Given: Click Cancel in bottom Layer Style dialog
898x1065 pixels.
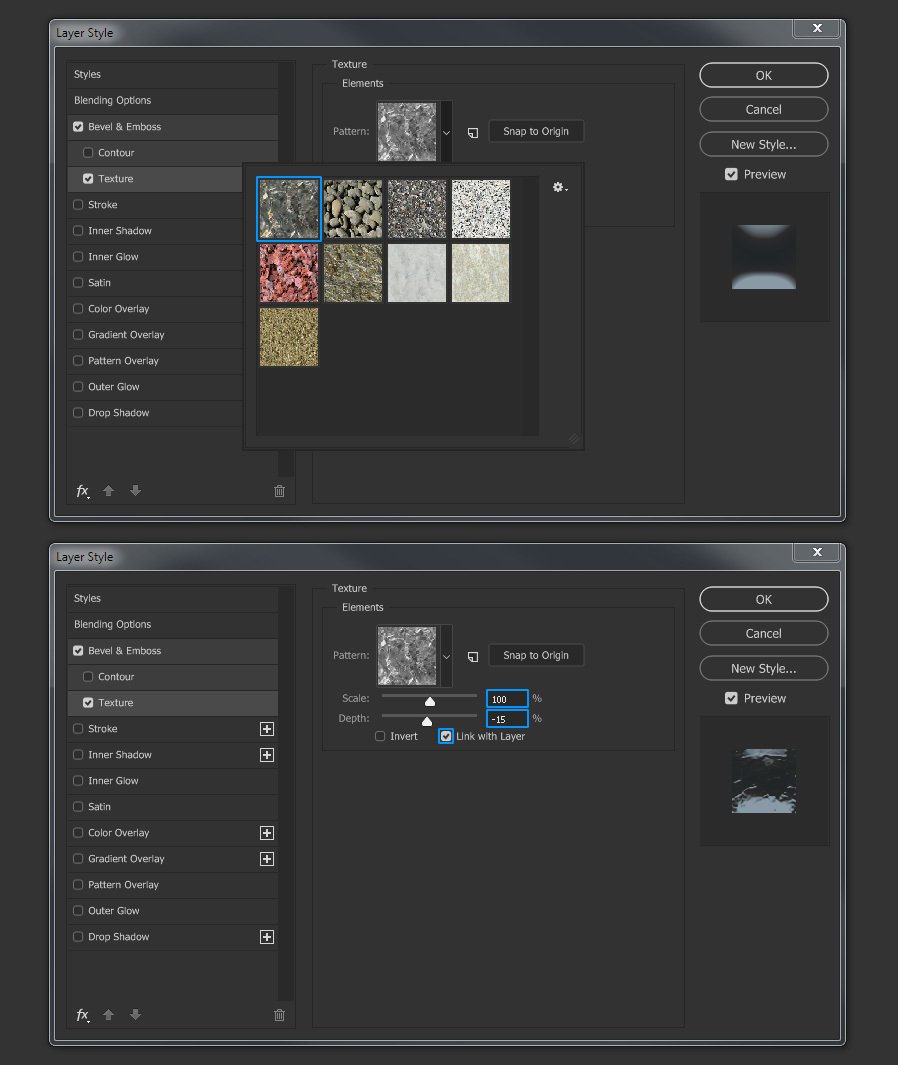Looking at the screenshot, I should (764, 633).
